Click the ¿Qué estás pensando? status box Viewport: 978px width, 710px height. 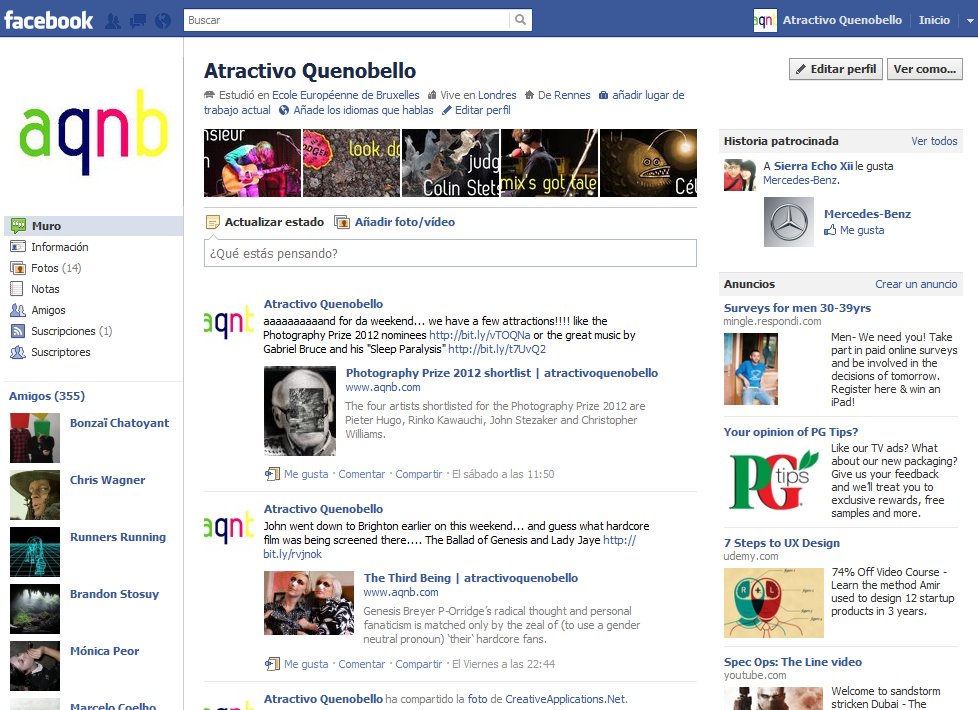coord(450,254)
